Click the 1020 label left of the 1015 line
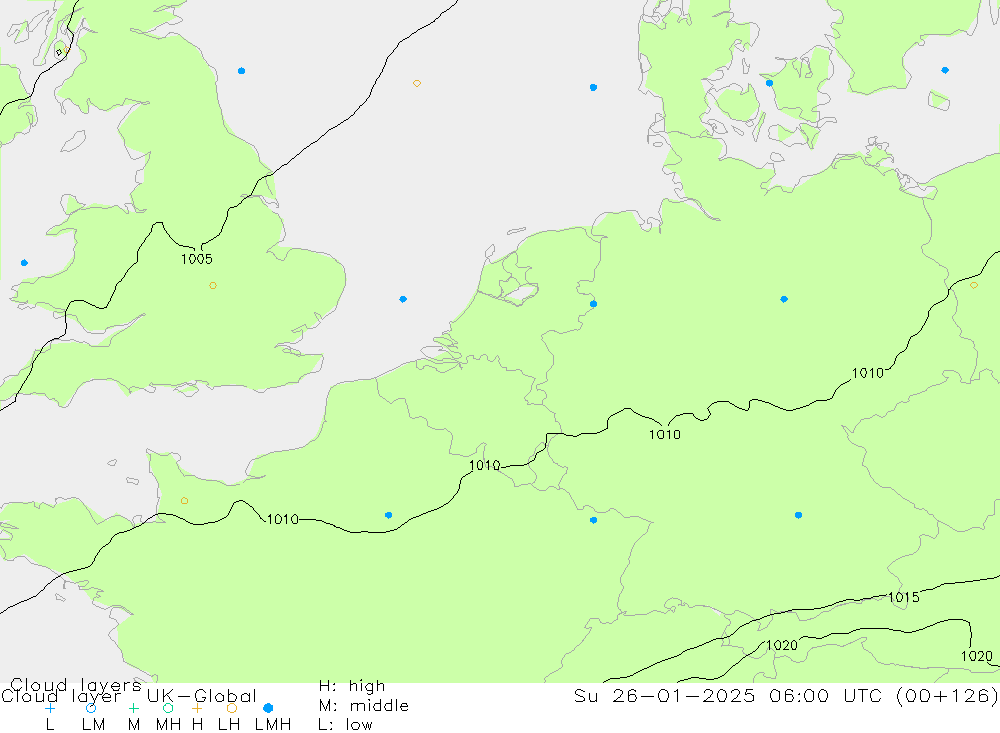The width and height of the screenshot is (1000, 733). point(782,646)
